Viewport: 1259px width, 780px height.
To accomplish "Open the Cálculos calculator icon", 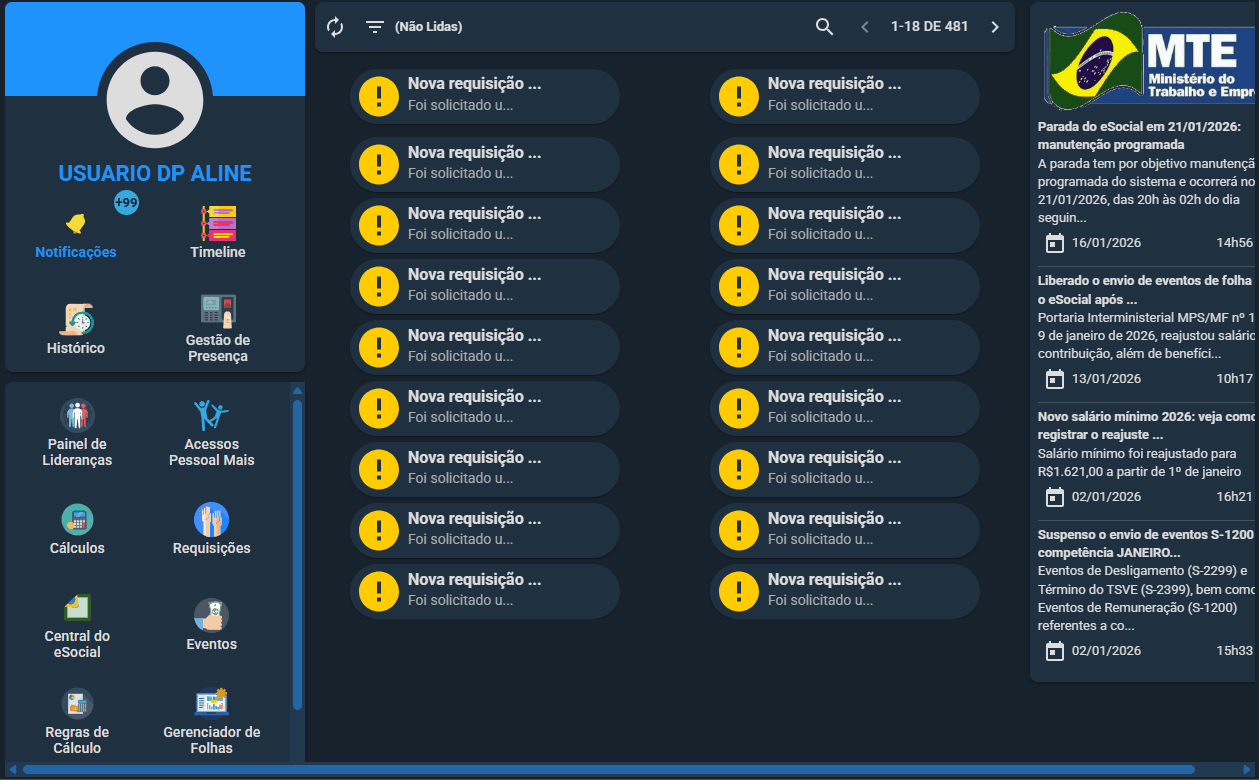I will [77, 519].
